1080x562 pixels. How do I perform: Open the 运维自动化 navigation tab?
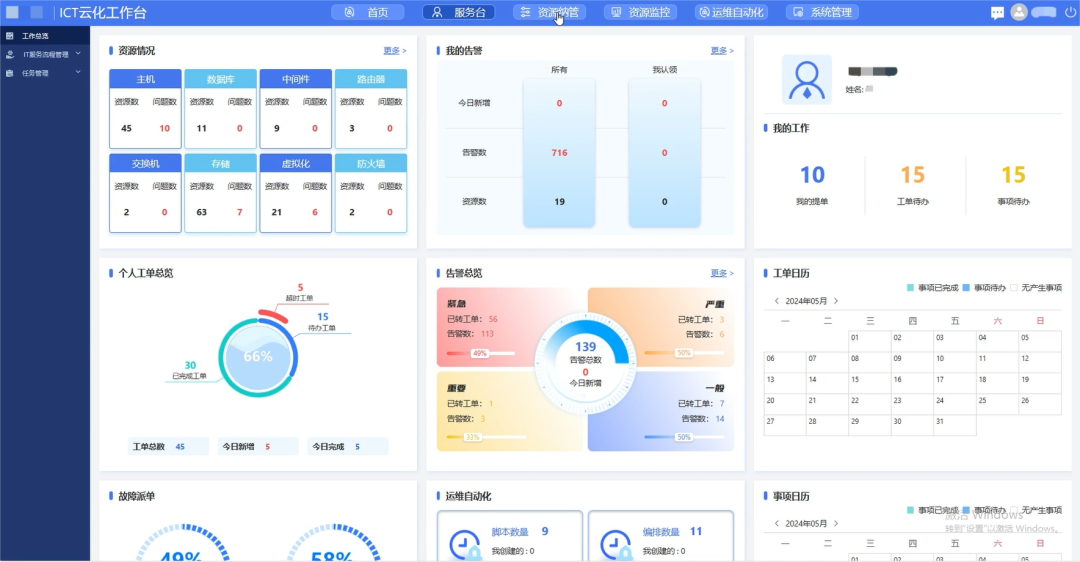click(731, 12)
